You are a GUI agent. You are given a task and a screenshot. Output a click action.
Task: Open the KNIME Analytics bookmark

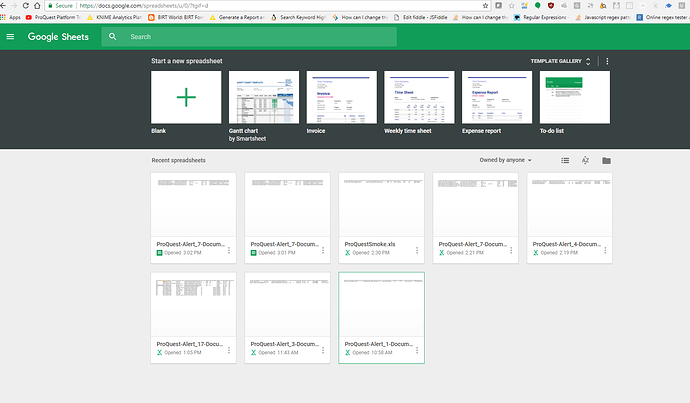click(114, 18)
